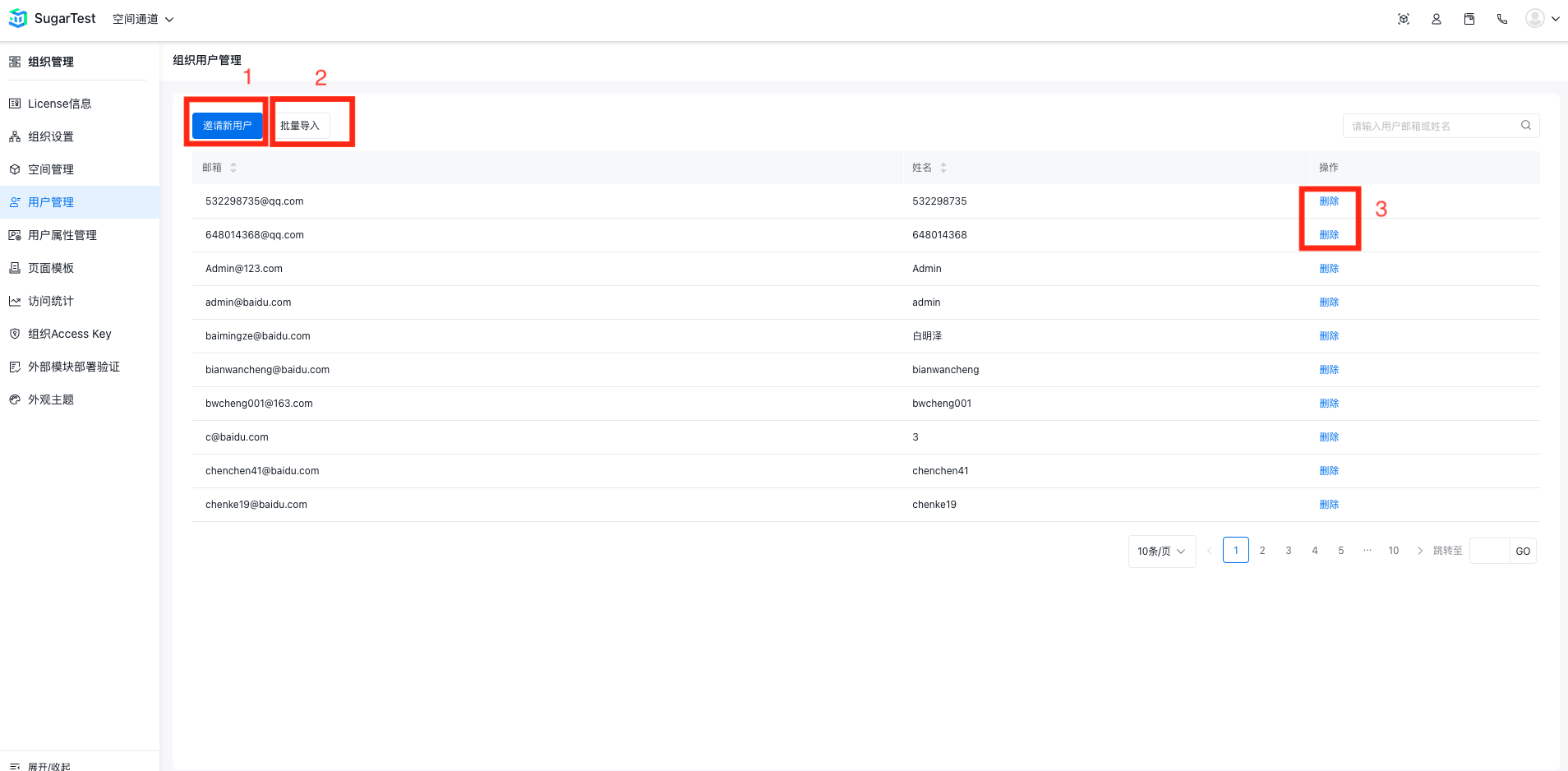Click the 外部模块部署验证 sidebar icon

pos(15,367)
